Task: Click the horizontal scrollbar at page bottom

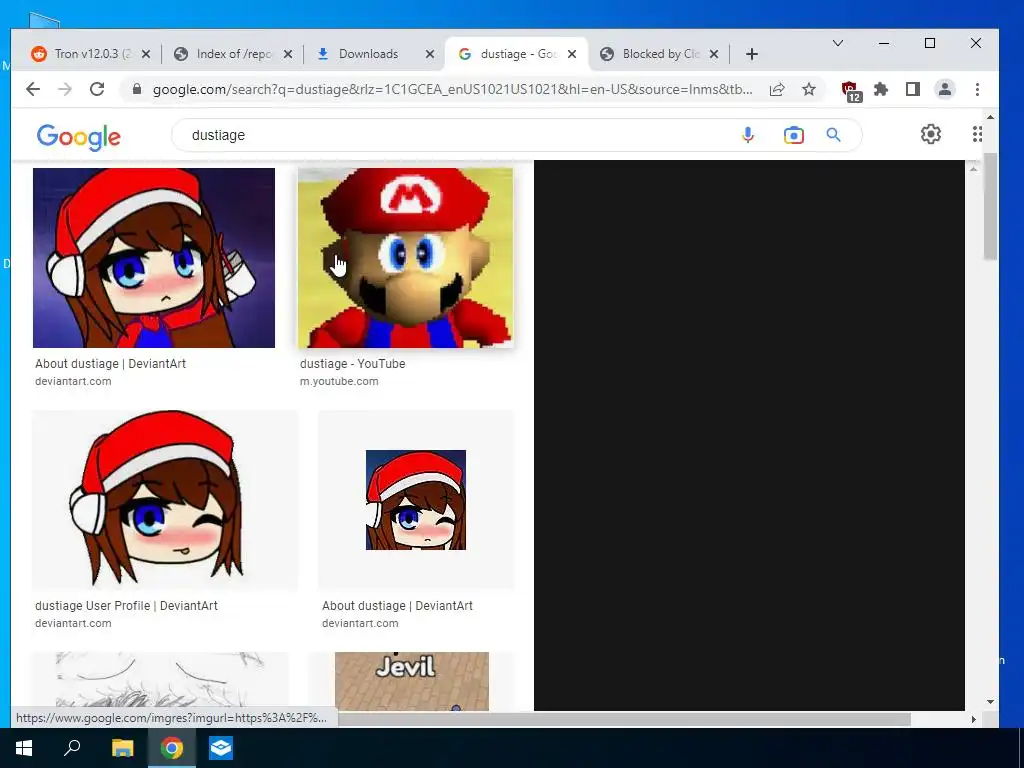Action: point(624,719)
